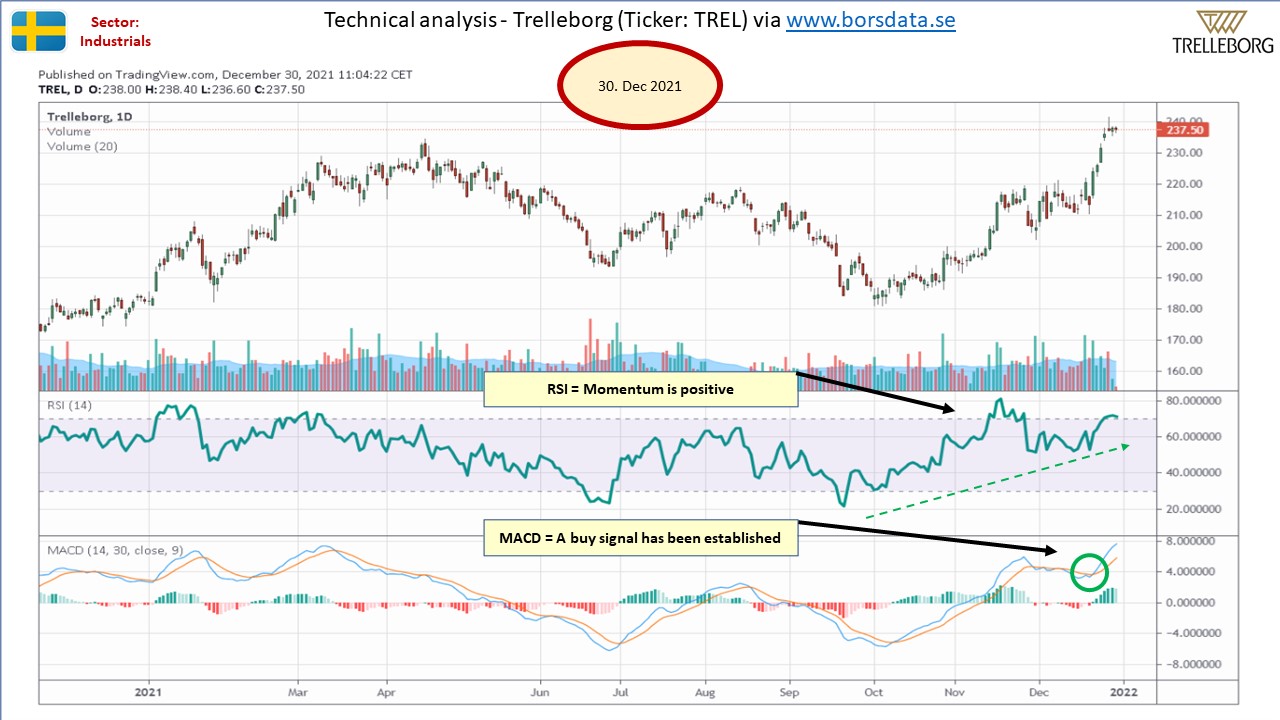Image resolution: width=1280 pixels, height=720 pixels.
Task: Click the Jul label on the time axis
Action: [619, 691]
